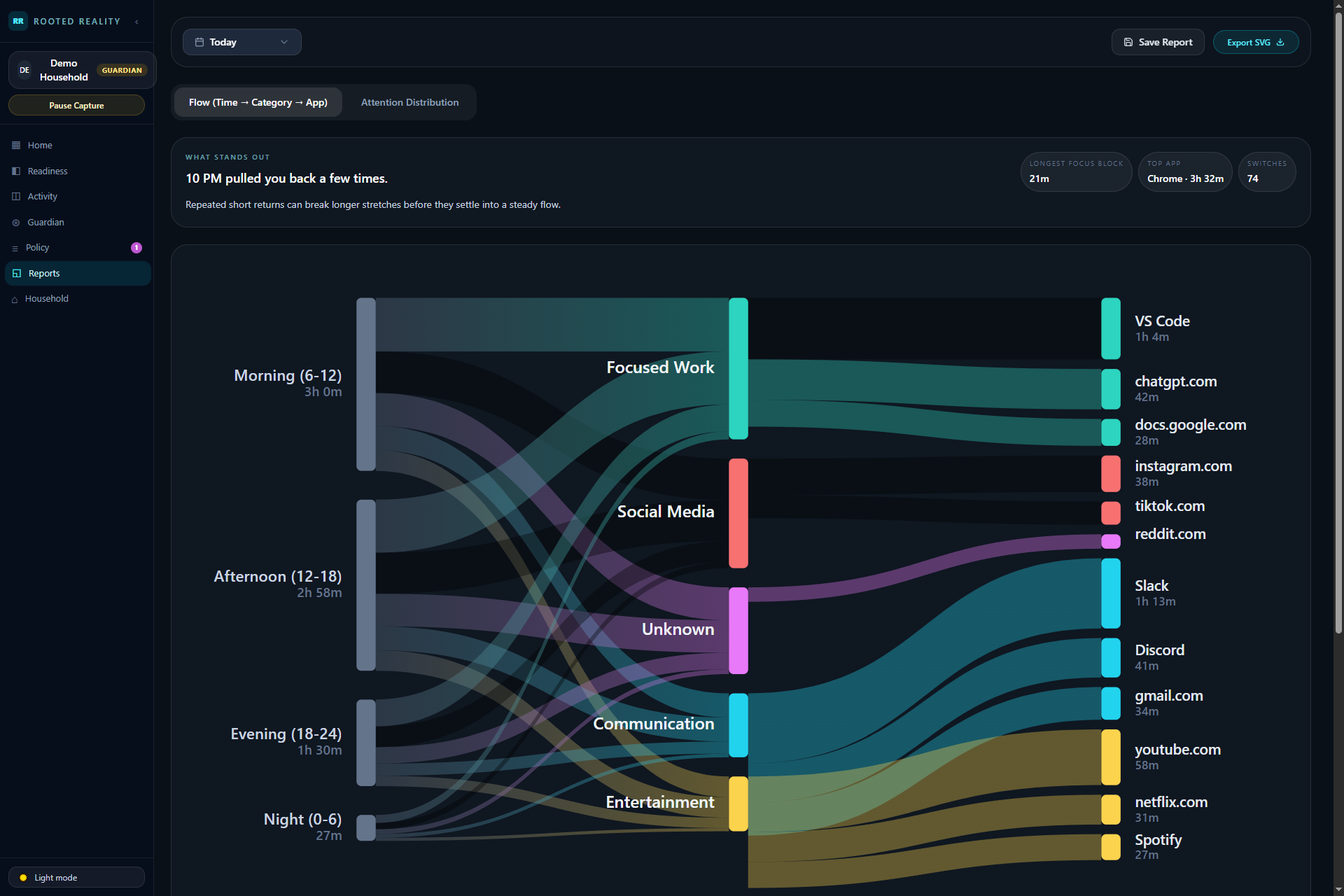This screenshot has width=1344, height=896.
Task: Collapse the sidebar with the chevron
Action: 137,22
